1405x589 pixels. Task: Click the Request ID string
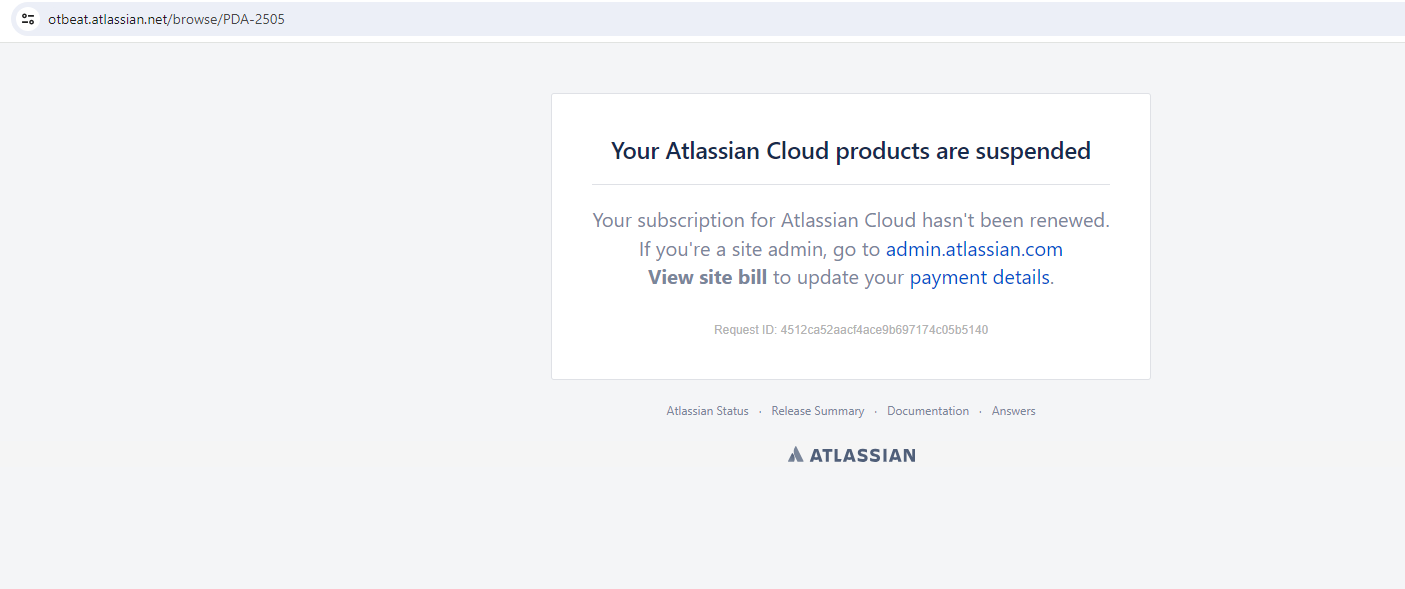pos(851,330)
